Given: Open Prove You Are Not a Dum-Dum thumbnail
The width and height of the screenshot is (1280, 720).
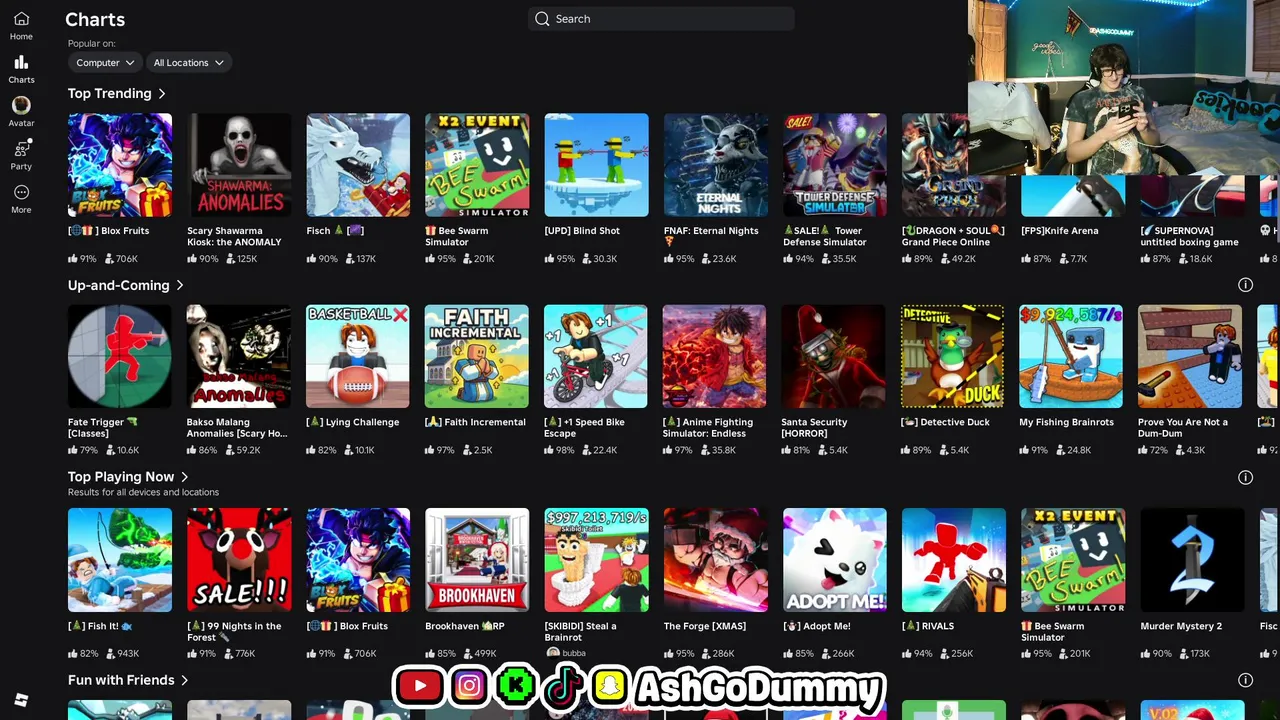Looking at the screenshot, I should (x=1190, y=356).
